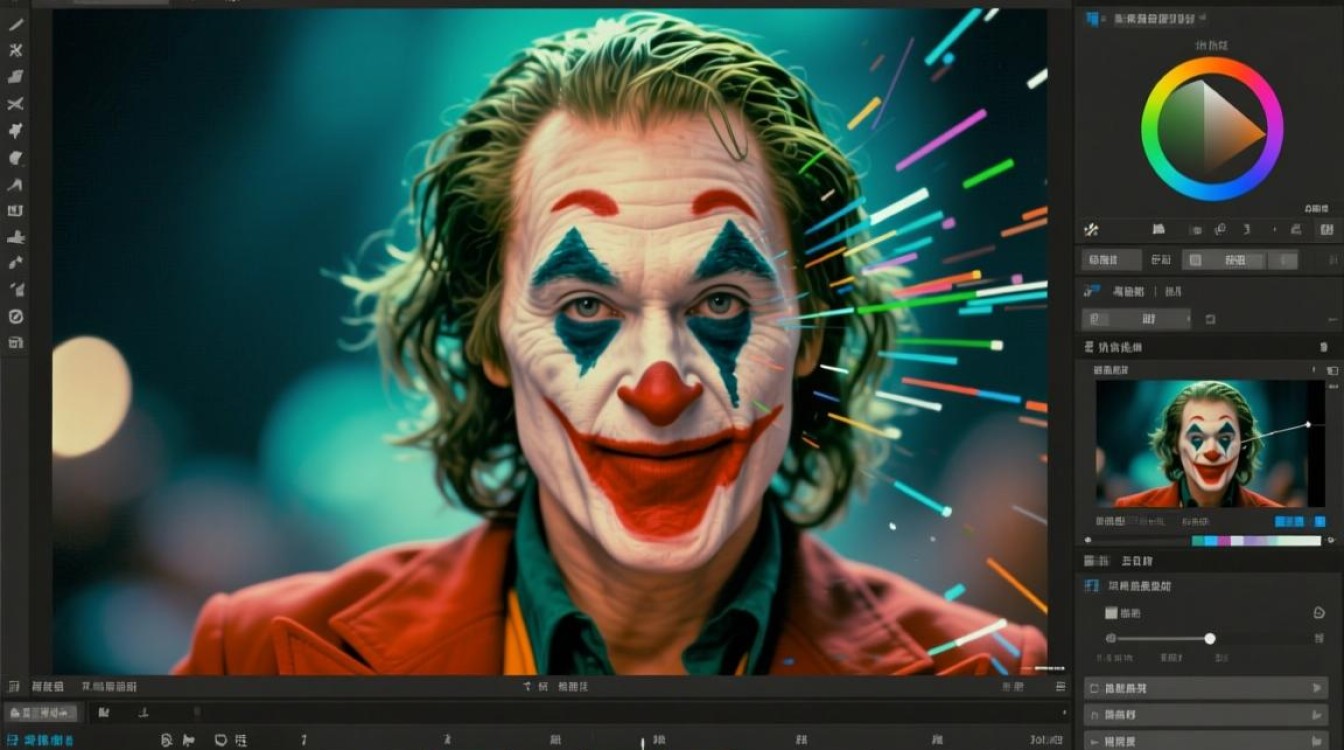
Task: Click the first labeled button below the color wheel toolbar
Action: [x=1112, y=260]
